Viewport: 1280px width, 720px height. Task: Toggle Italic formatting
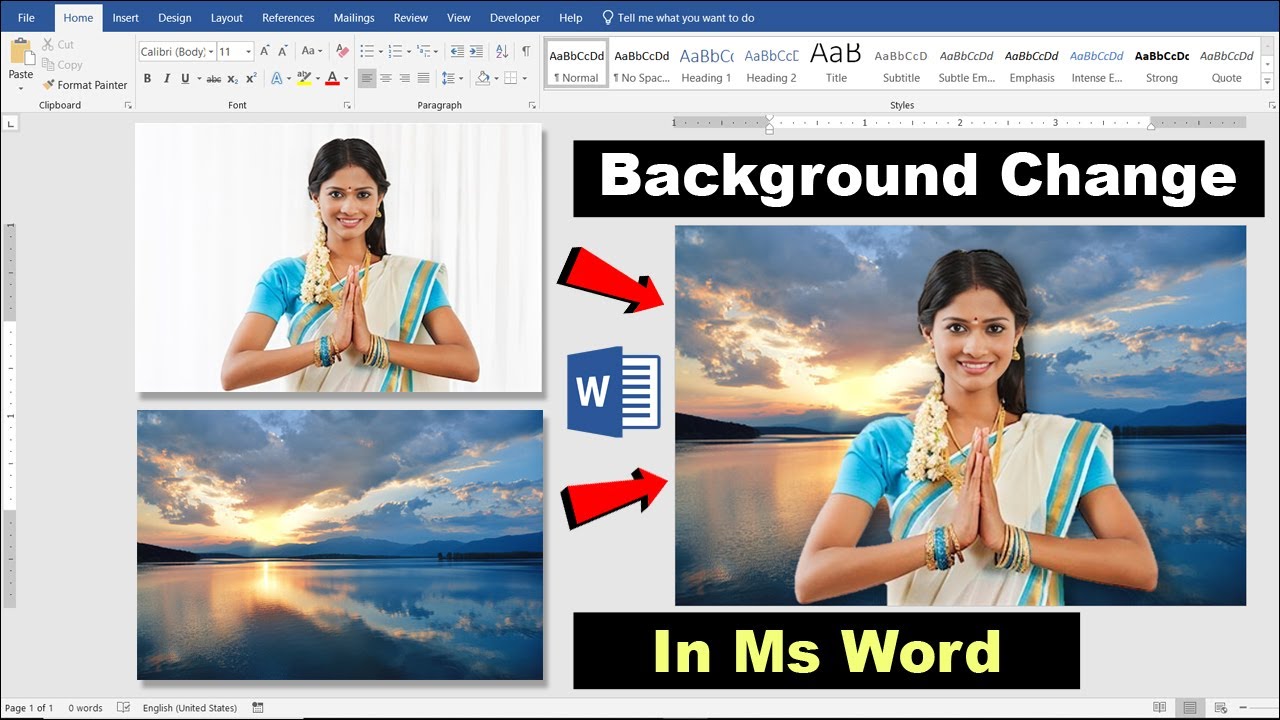coord(166,78)
